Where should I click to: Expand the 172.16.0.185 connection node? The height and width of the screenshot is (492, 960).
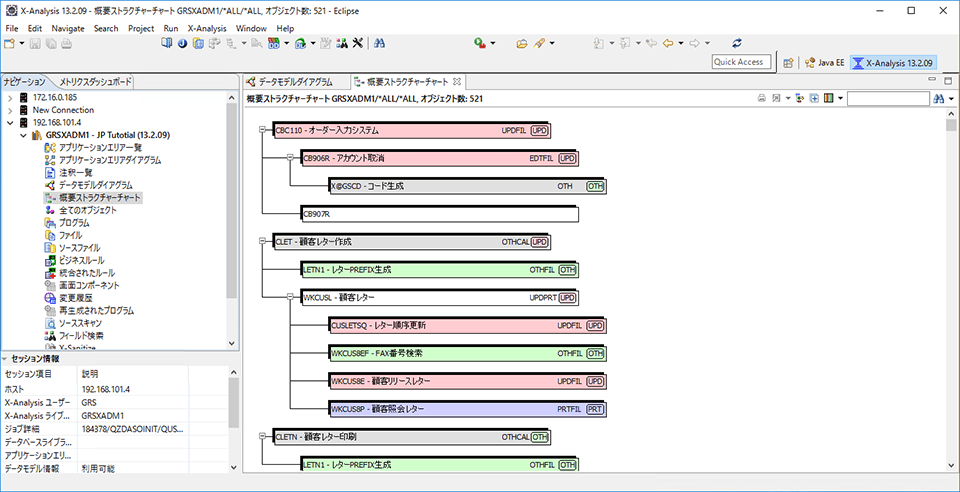coord(10,97)
